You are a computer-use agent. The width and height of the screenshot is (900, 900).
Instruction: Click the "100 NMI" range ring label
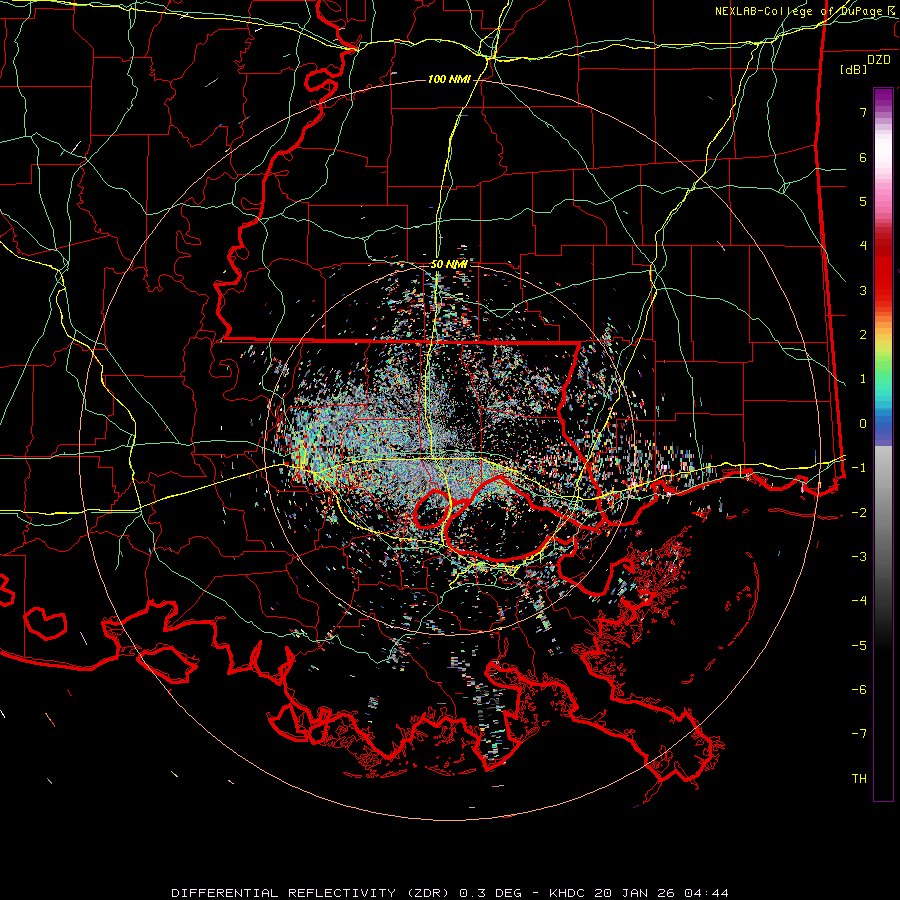pyautogui.click(x=449, y=79)
